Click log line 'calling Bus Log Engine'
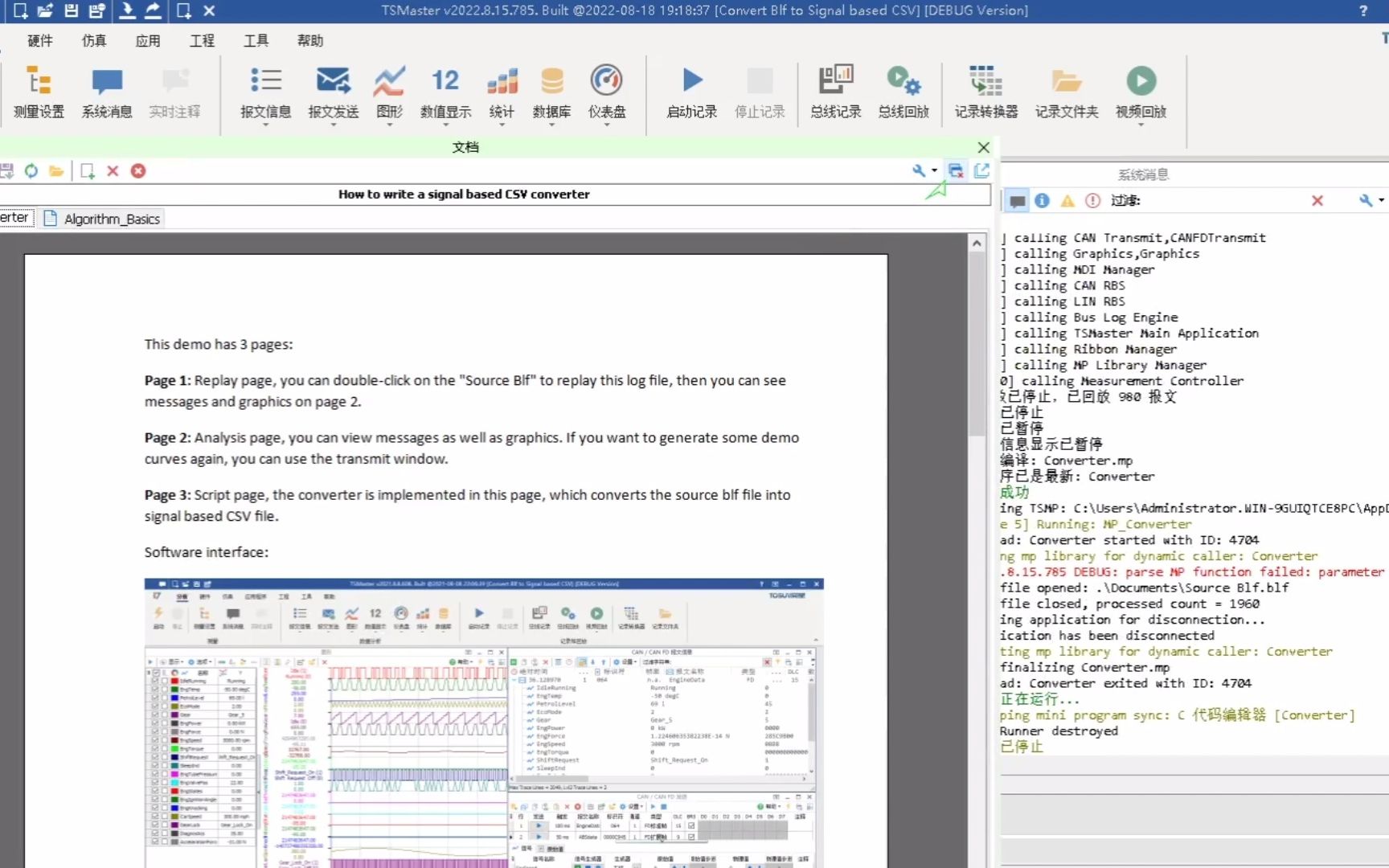Screen dimensions: 1389x868 1096,317
